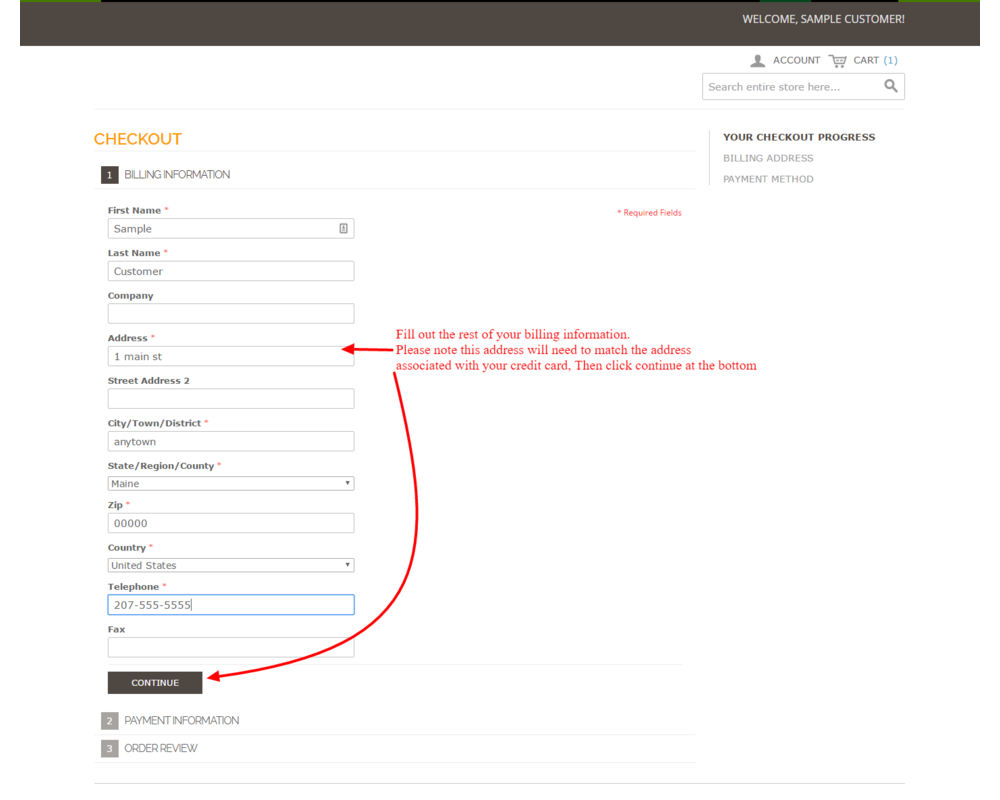Open the Country dropdown
The image size is (1000, 800).
coord(230,566)
